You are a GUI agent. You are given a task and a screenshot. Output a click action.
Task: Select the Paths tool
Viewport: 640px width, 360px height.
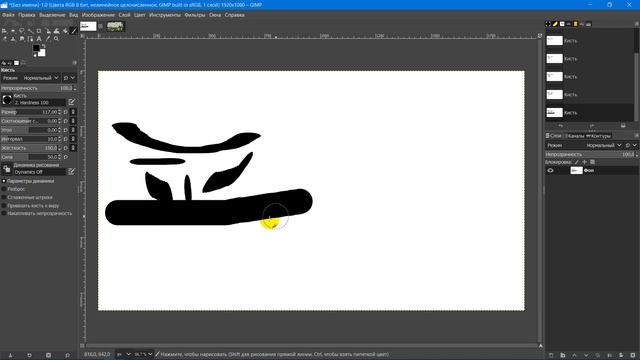pos(30,39)
